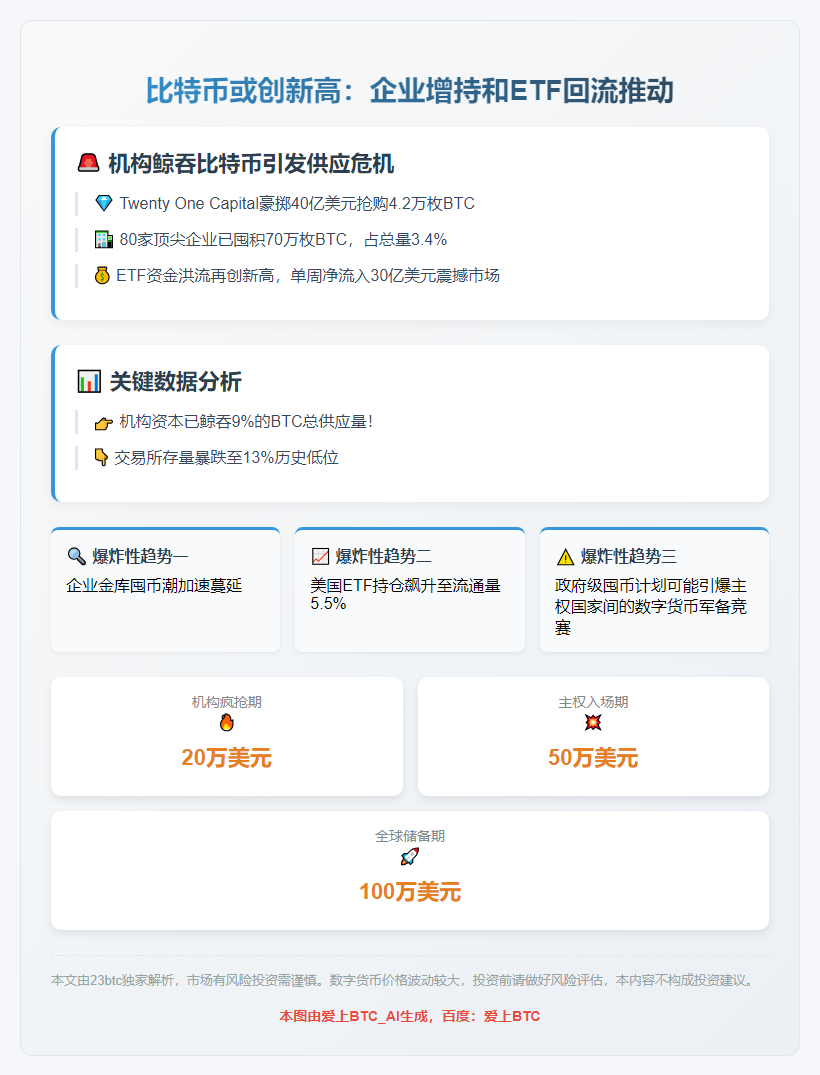Click the 20万美元 price value

click(226, 758)
